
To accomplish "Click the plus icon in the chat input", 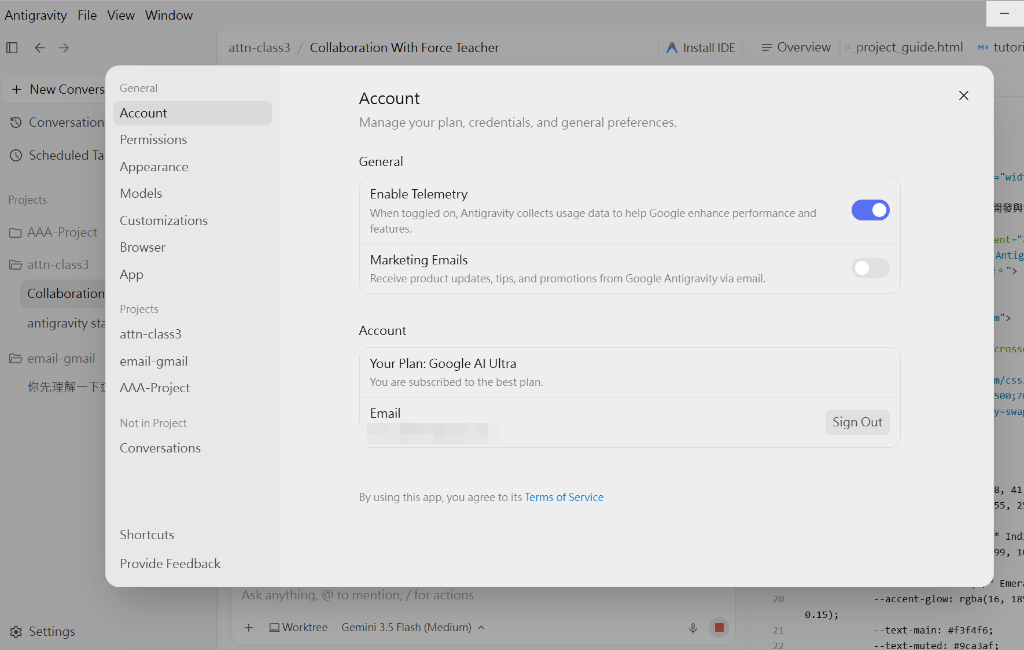I will [249, 627].
